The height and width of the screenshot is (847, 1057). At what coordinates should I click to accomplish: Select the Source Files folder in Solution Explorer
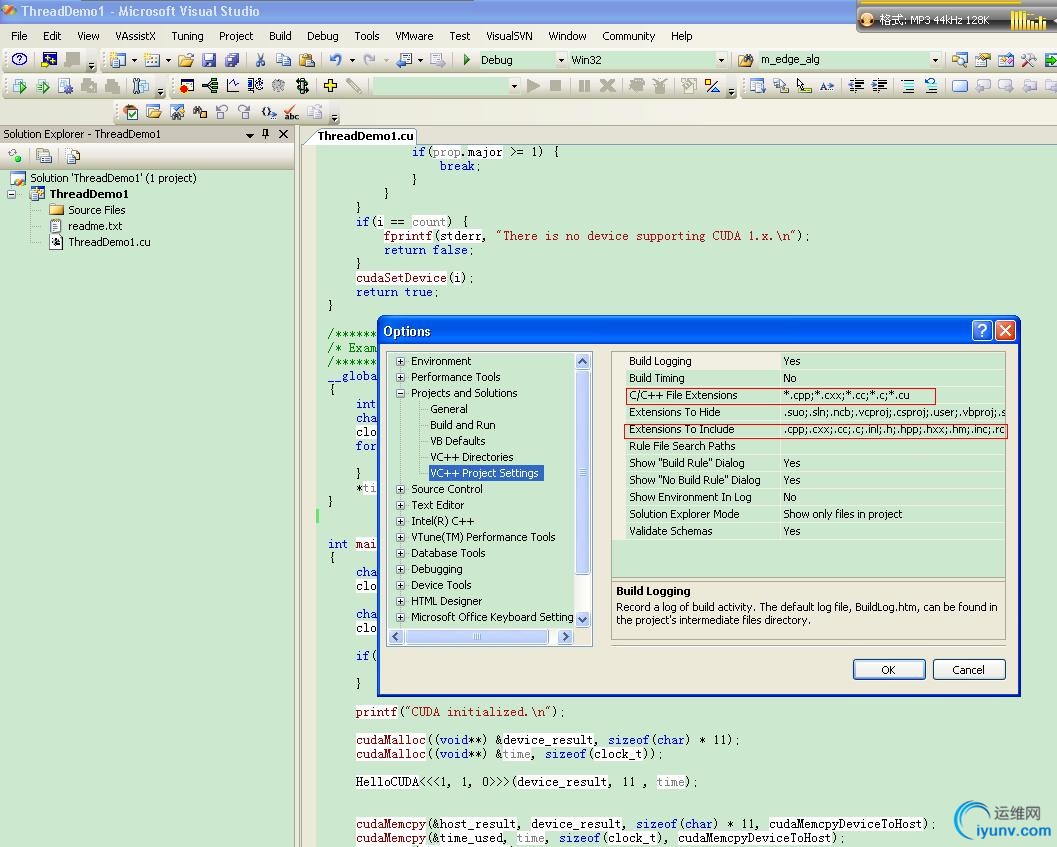(96, 210)
